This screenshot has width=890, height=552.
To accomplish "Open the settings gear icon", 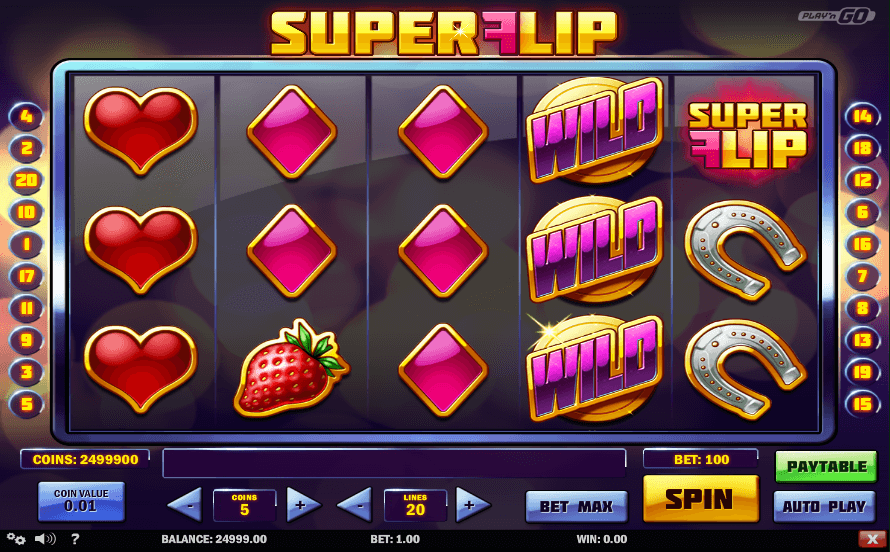I will tap(16, 539).
